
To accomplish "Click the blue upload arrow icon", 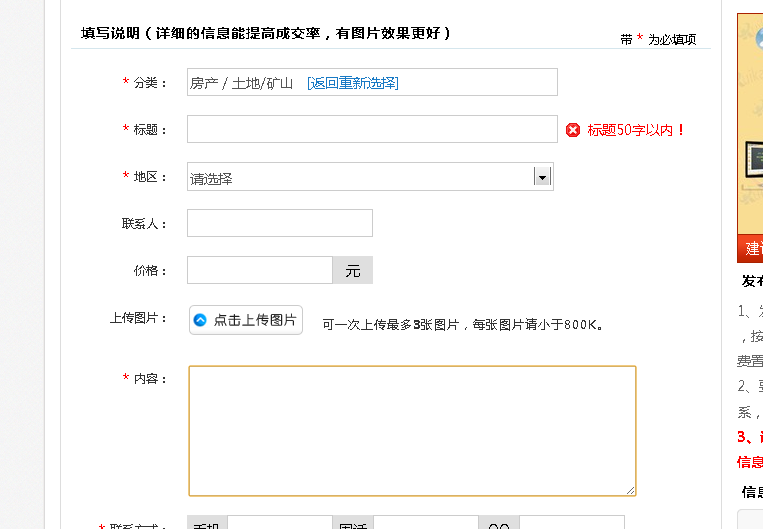I will point(200,320).
